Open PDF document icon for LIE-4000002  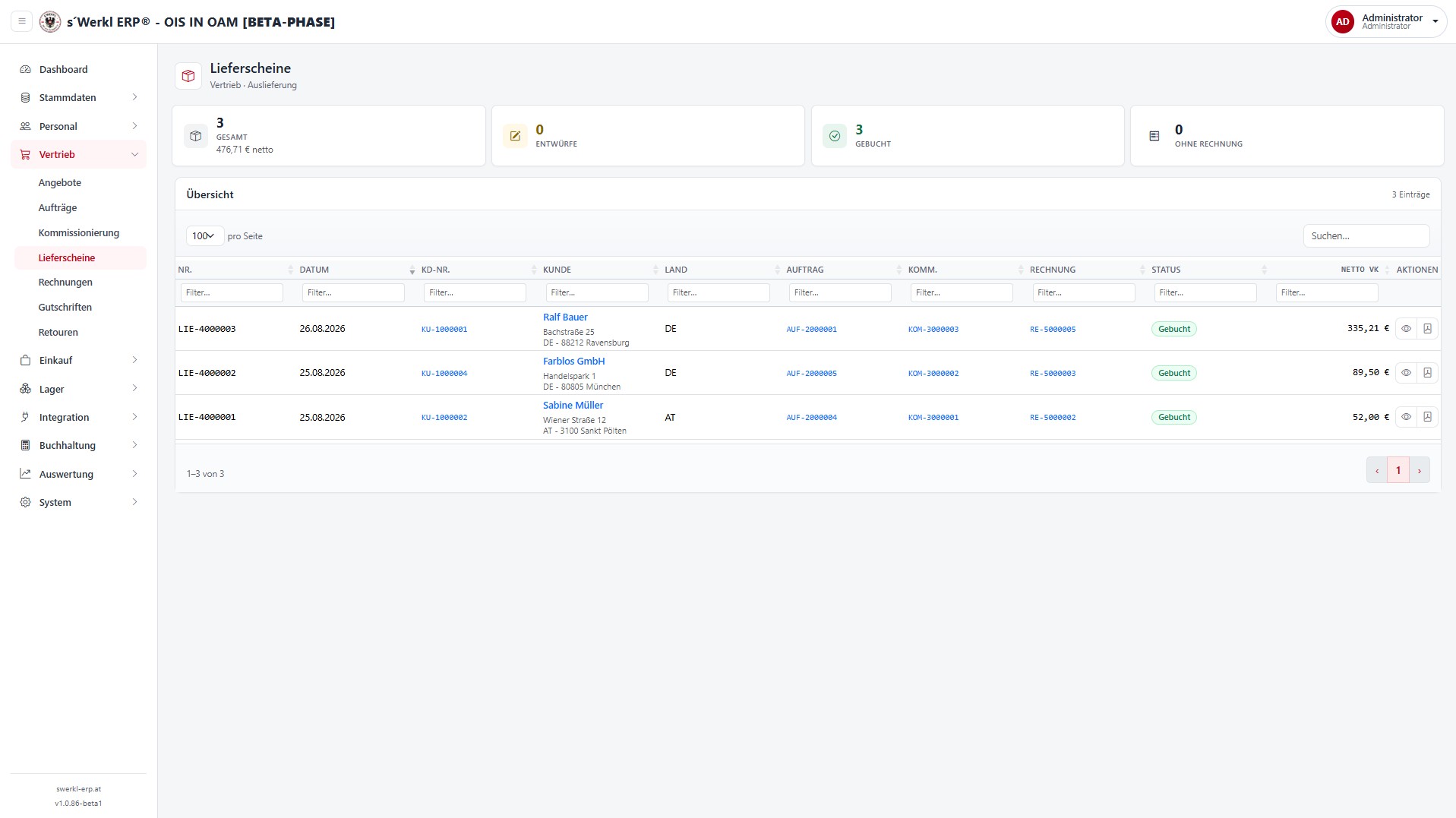(1427, 373)
